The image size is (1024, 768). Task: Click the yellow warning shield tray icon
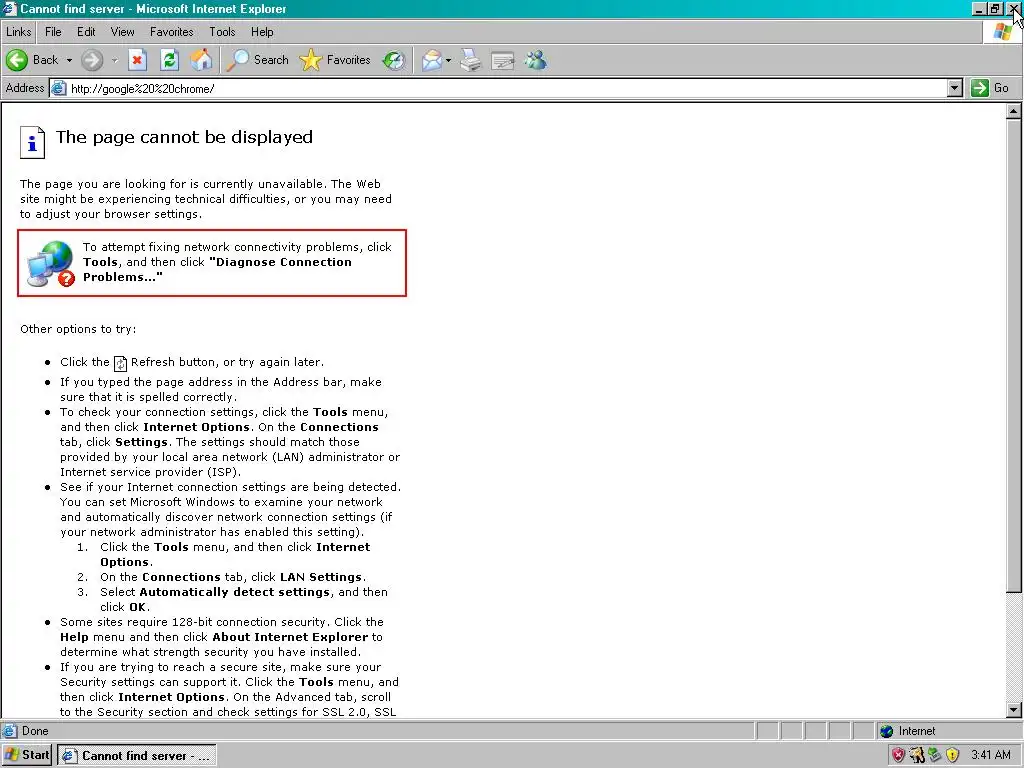pyautogui.click(x=953, y=756)
